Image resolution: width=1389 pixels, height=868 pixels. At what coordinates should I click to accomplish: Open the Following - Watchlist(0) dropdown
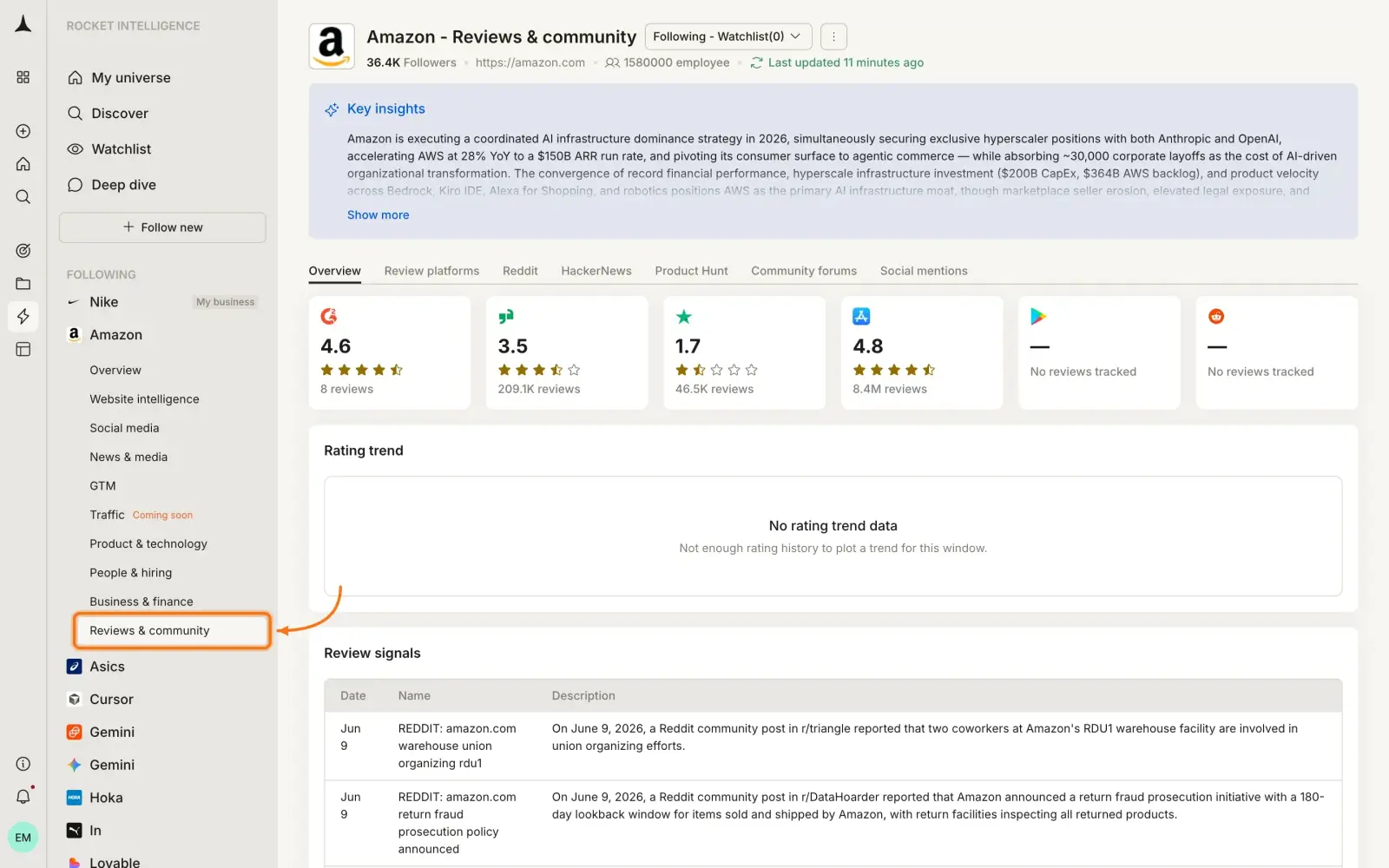pos(728,36)
